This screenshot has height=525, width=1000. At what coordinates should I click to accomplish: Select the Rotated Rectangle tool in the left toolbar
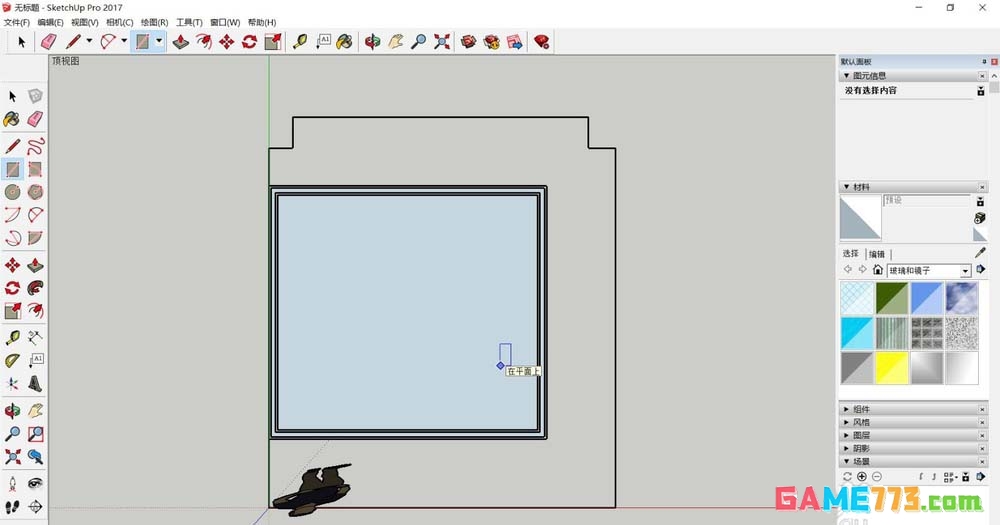click(36, 169)
